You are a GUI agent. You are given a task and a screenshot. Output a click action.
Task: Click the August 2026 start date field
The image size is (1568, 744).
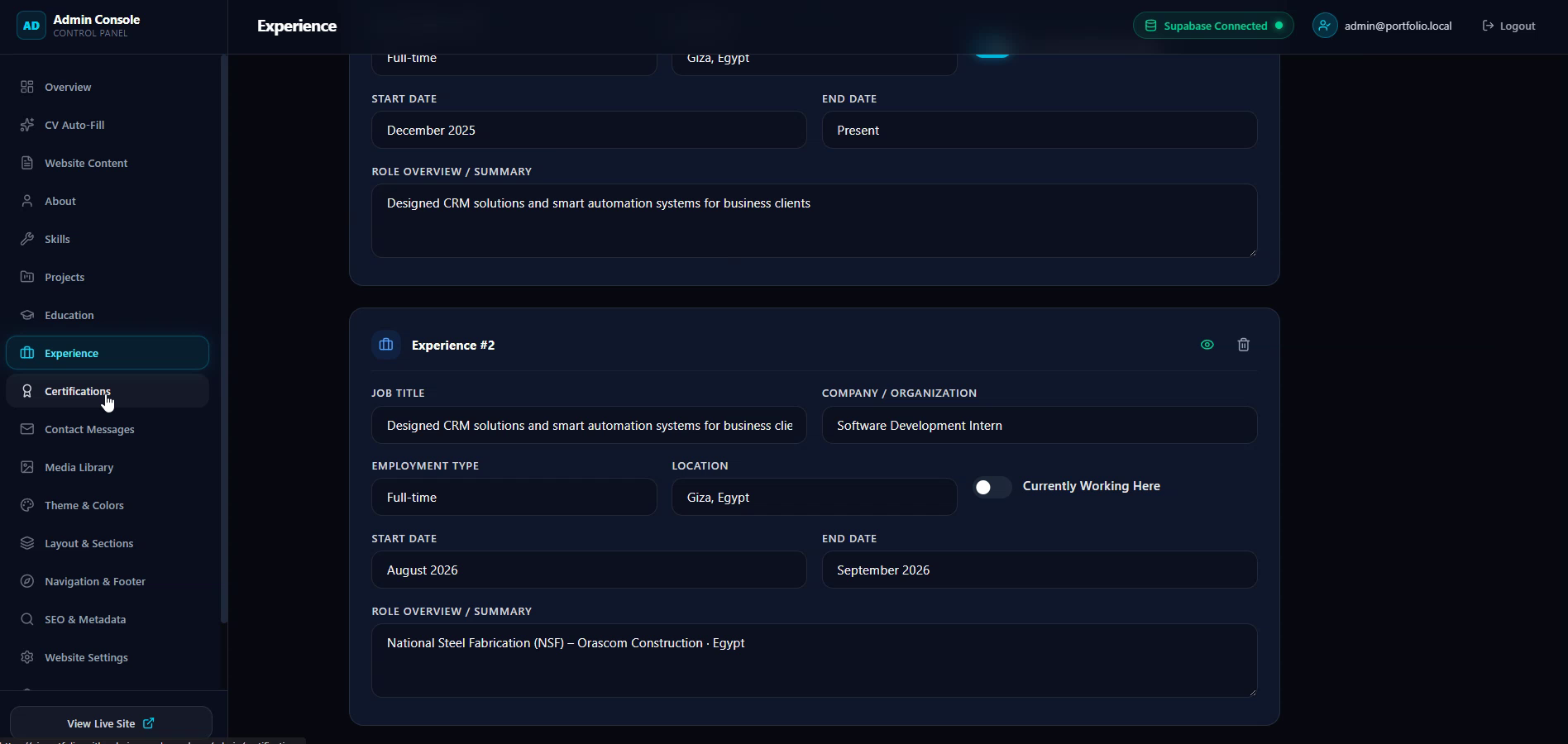click(589, 570)
